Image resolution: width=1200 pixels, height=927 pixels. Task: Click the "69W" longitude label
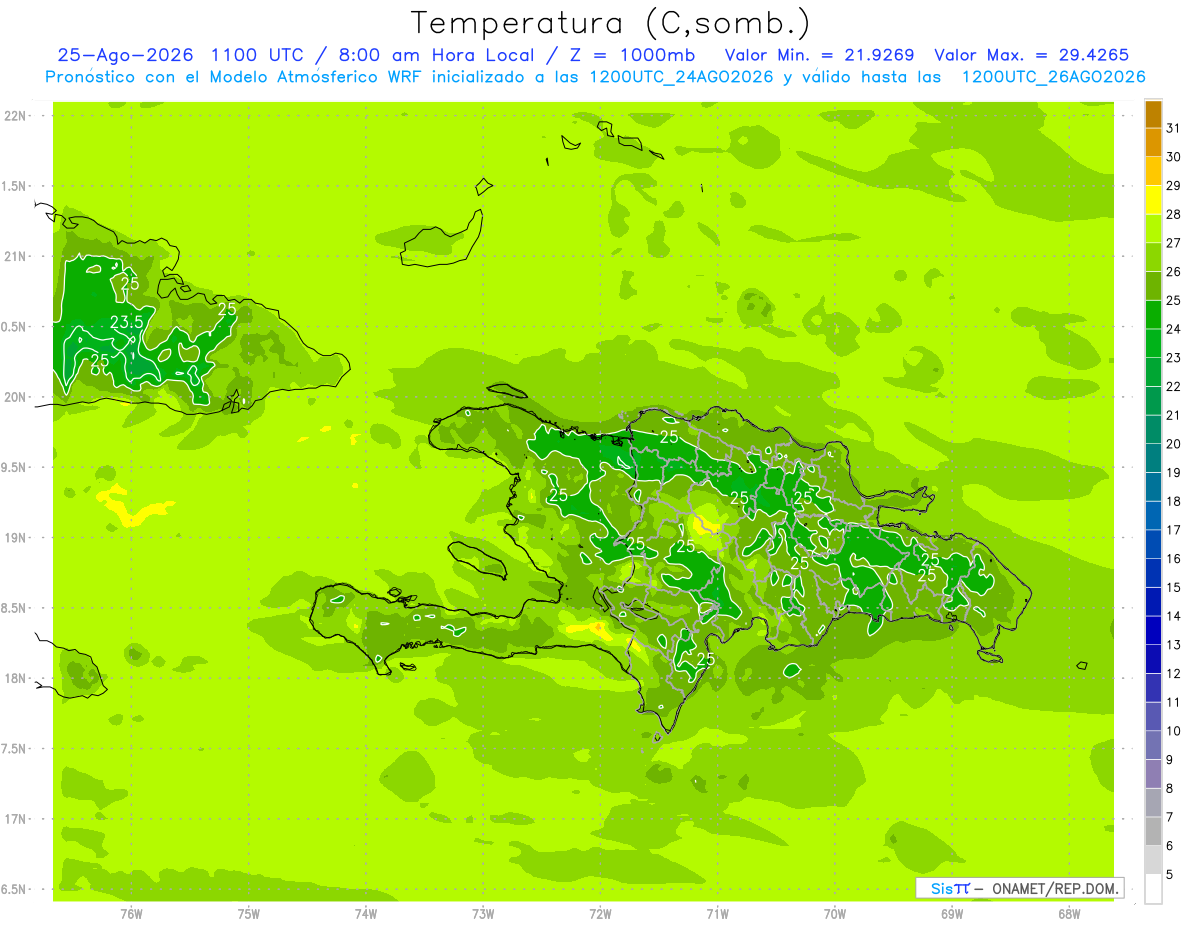coord(952,914)
